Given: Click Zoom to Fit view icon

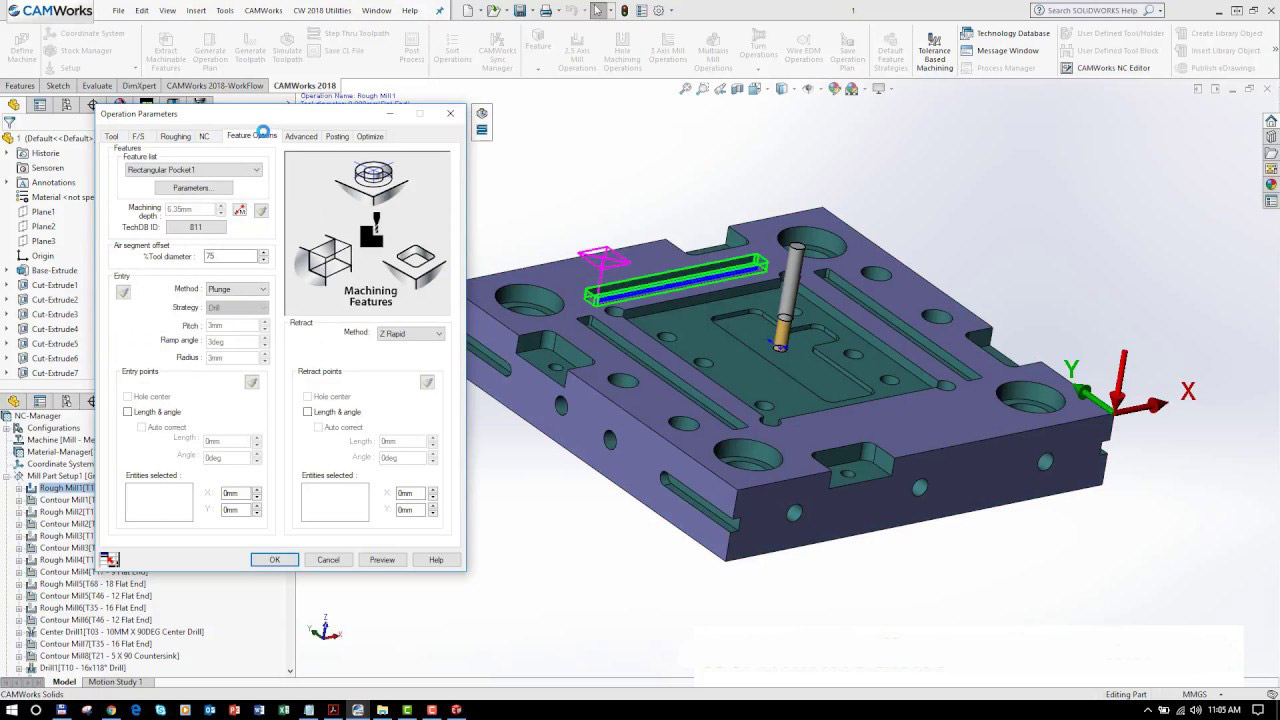Looking at the screenshot, I should (x=685, y=89).
